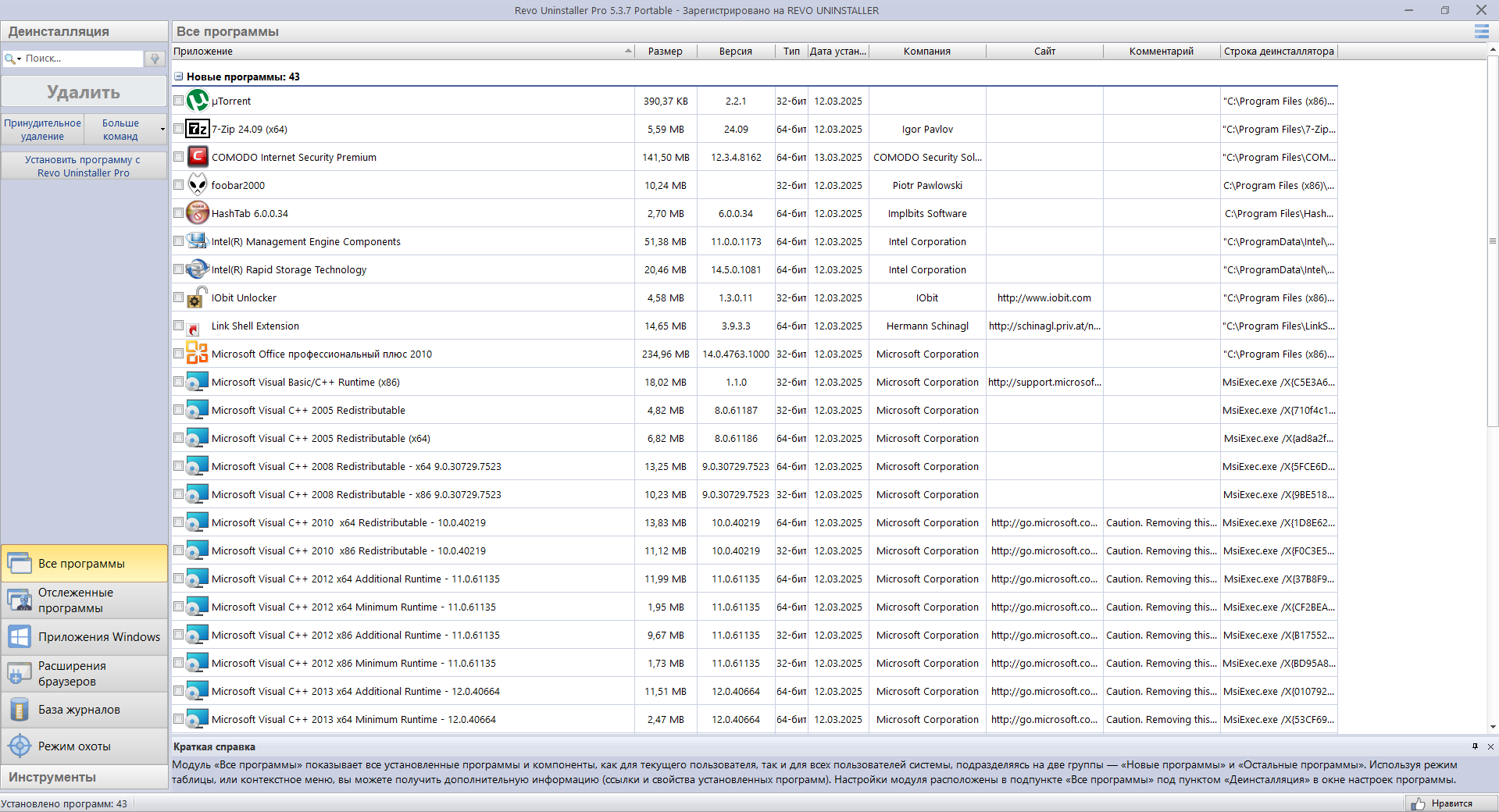
Task: Click the Отслеженные программы sidebar icon
Action: point(20,600)
